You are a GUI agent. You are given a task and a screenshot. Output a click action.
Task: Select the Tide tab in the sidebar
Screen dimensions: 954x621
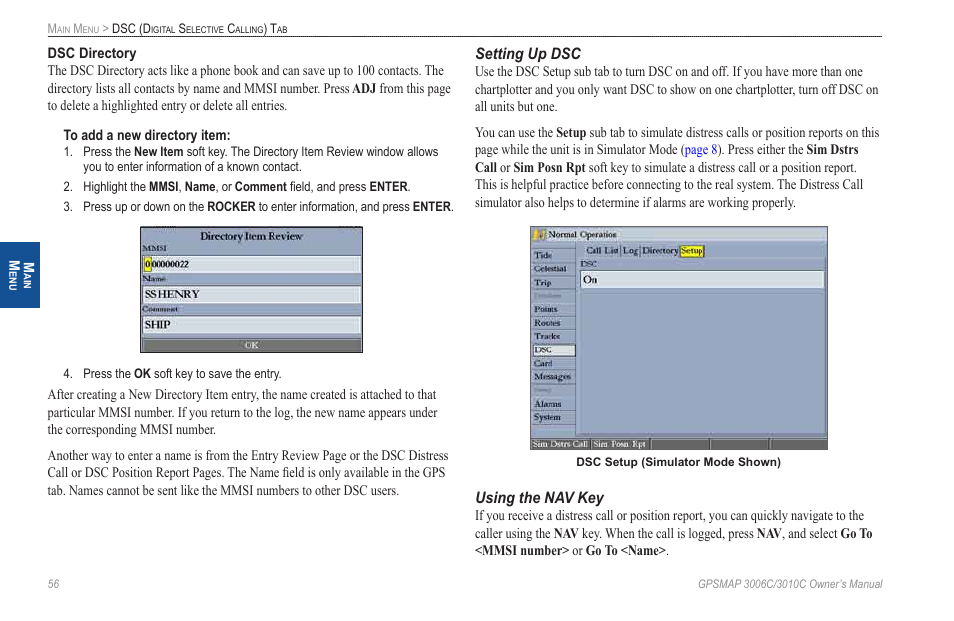click(553, 255)
